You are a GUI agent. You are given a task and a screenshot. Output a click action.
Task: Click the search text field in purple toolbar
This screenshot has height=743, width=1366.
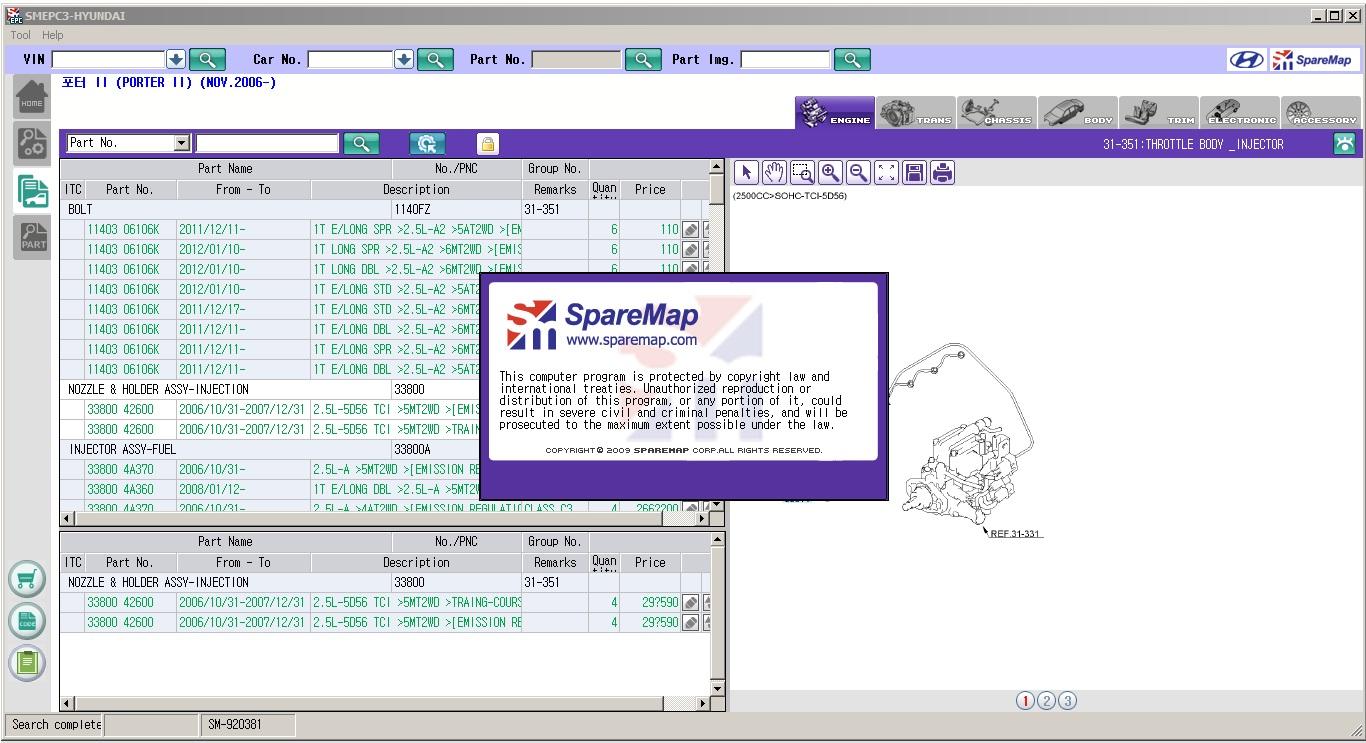coord(267,143)
